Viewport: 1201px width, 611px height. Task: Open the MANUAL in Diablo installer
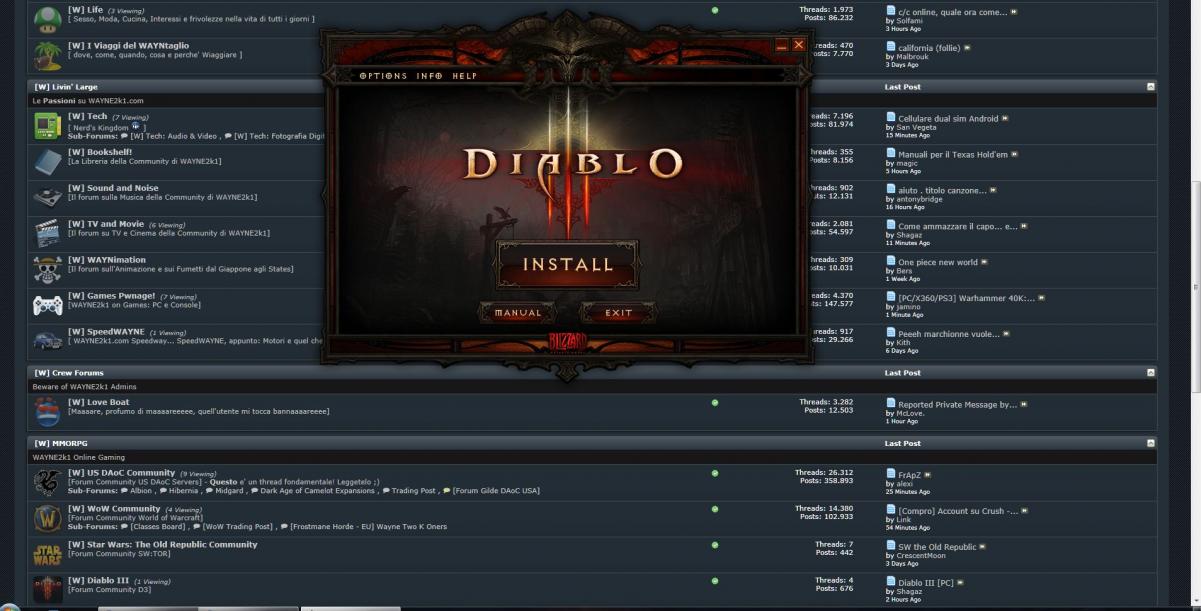(517, 313)
